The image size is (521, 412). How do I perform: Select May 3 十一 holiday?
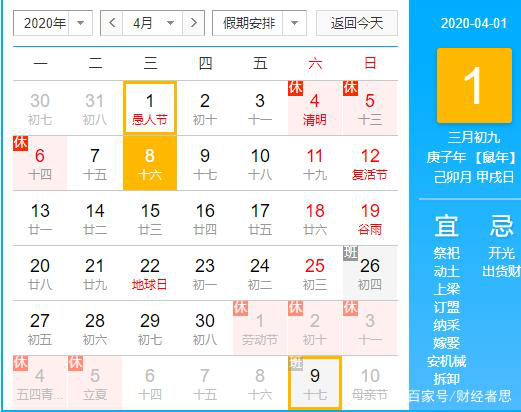[370, 328]
